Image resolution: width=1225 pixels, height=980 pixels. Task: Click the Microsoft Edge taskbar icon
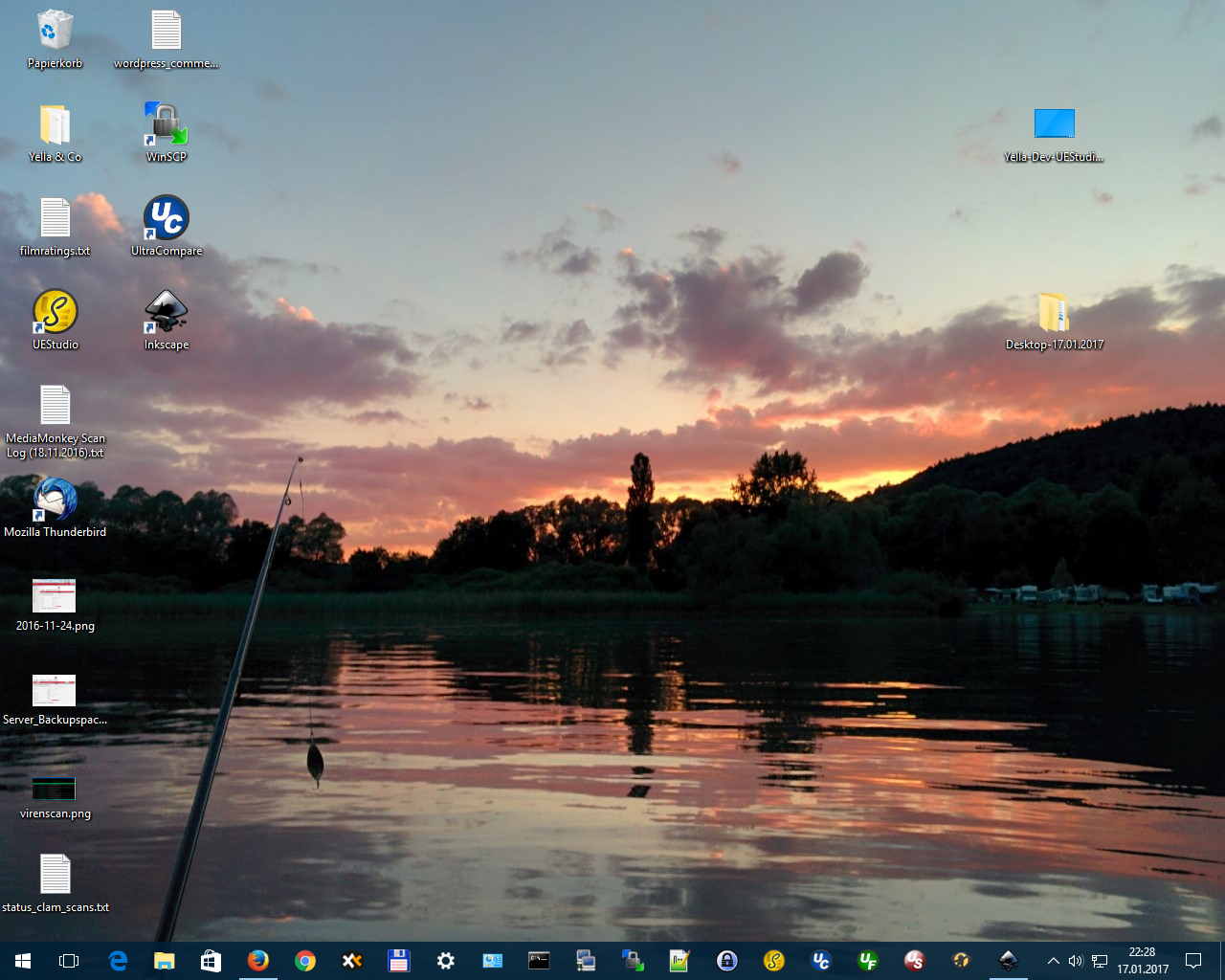click(x=118, y=961)
